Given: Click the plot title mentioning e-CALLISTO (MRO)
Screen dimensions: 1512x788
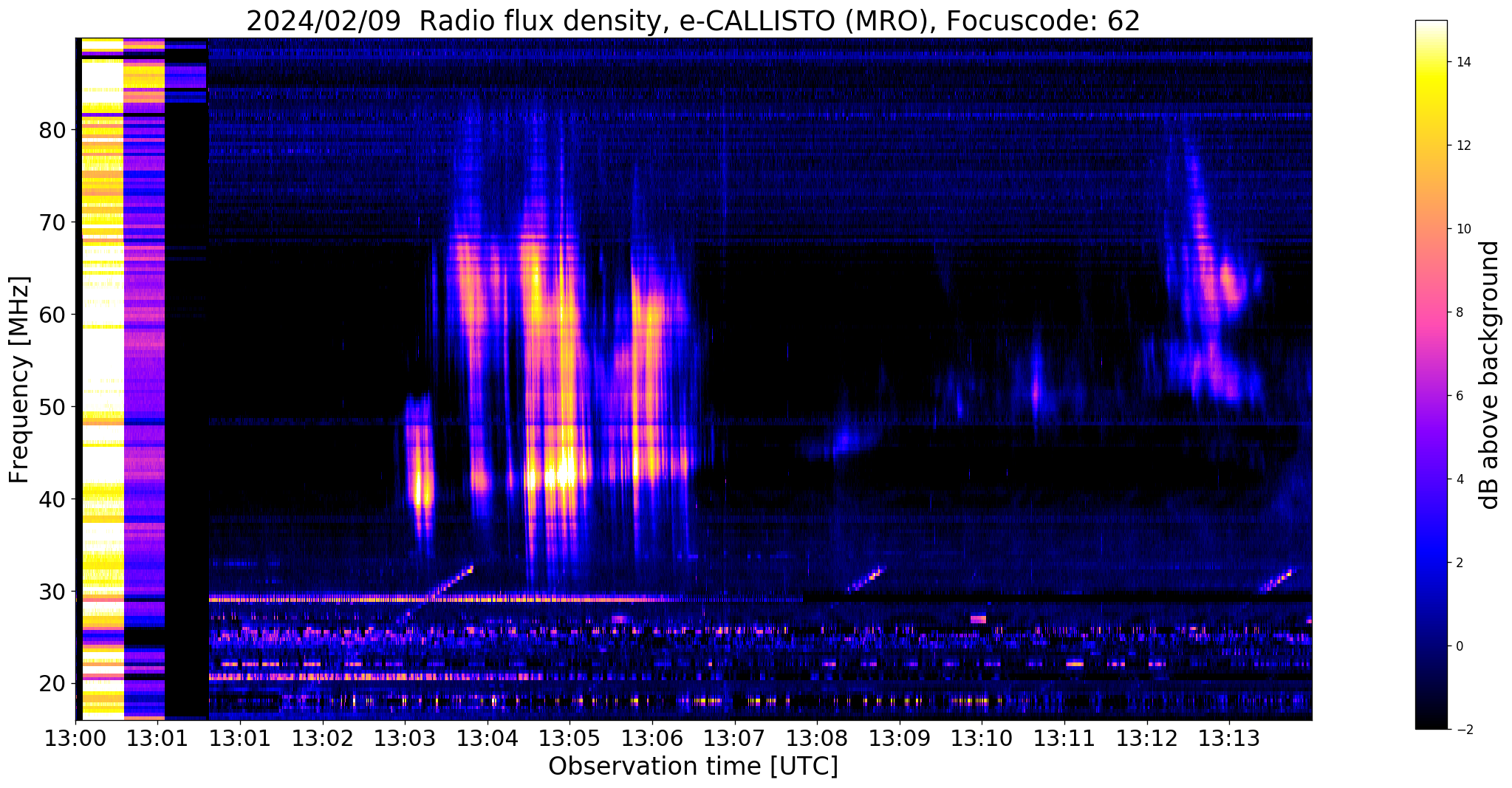Looking at the screenshot, I should (693, 21).
